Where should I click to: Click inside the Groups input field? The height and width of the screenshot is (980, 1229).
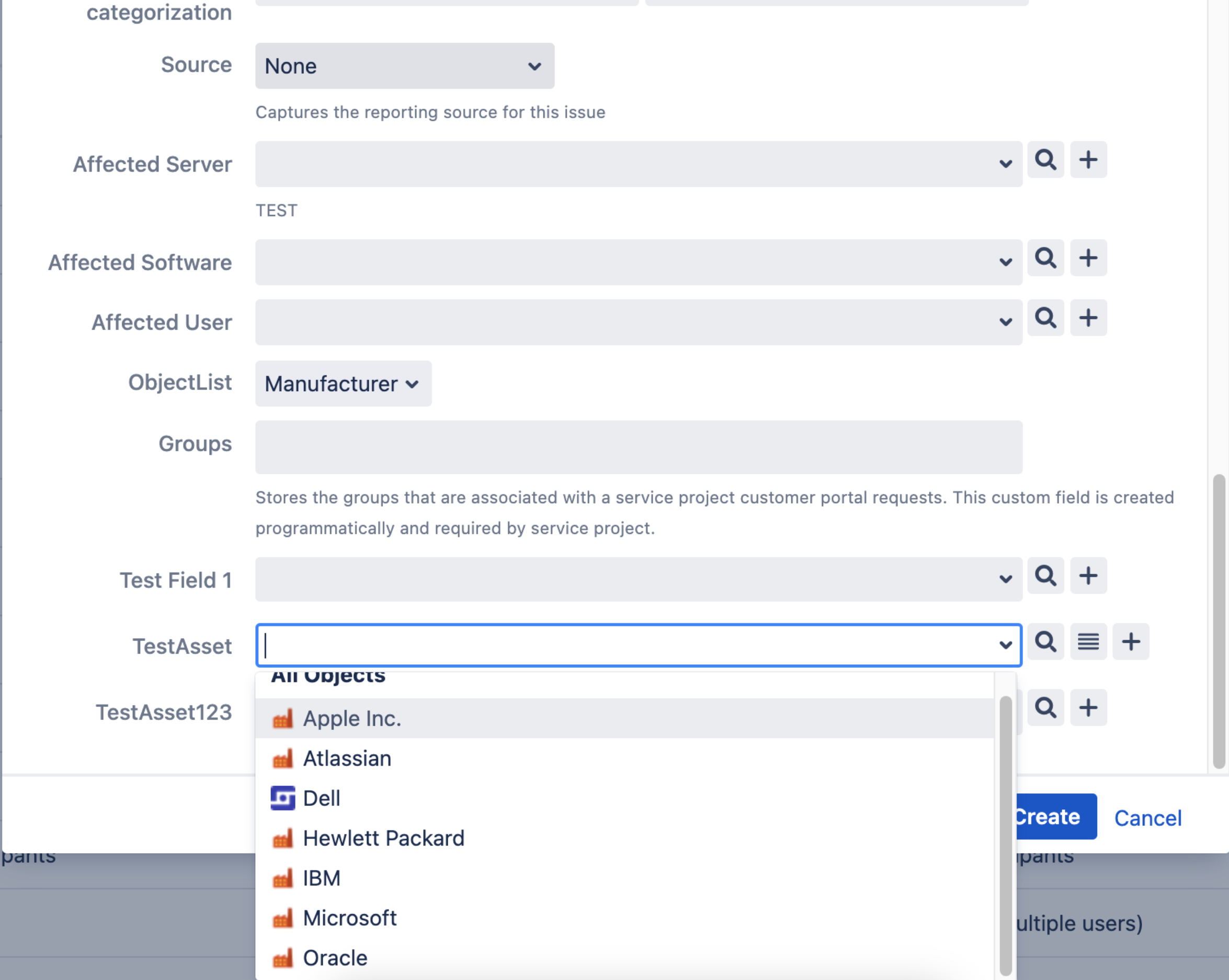[x=639, y=447]
